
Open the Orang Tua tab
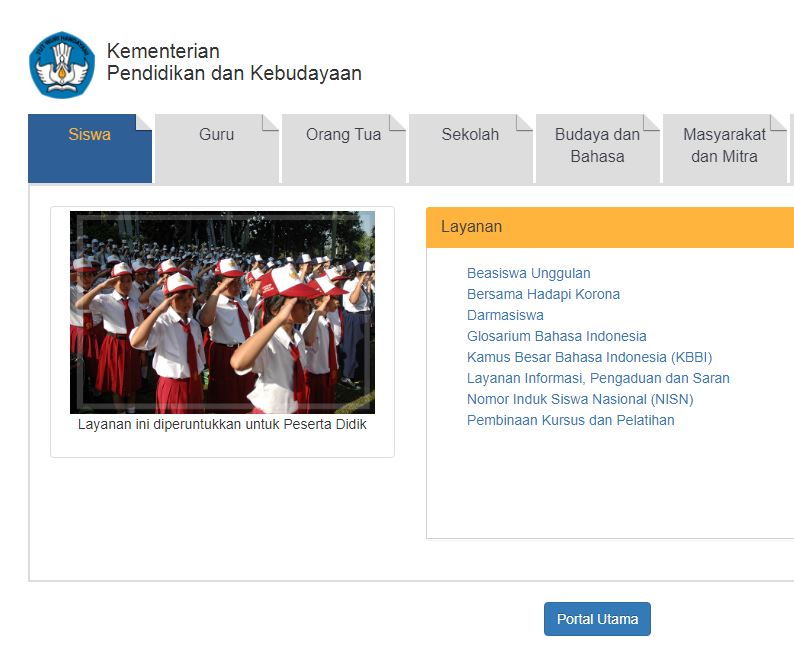pyautogui.click(x=343, y=135)
